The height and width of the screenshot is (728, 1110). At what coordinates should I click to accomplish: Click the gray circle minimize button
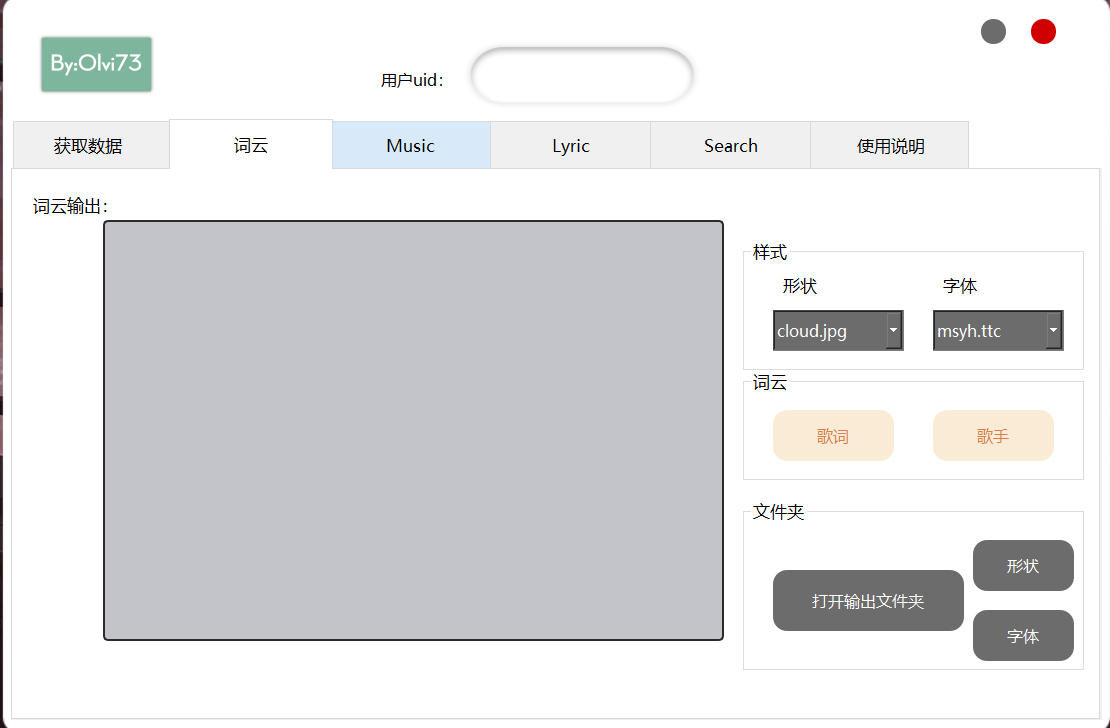pos(993,32)
